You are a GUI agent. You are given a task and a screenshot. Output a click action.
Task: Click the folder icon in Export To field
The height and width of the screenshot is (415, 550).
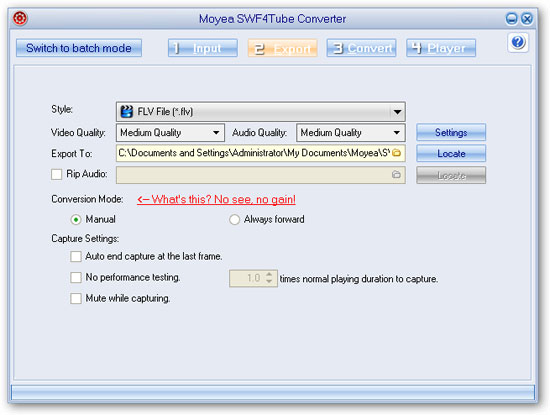396,153
